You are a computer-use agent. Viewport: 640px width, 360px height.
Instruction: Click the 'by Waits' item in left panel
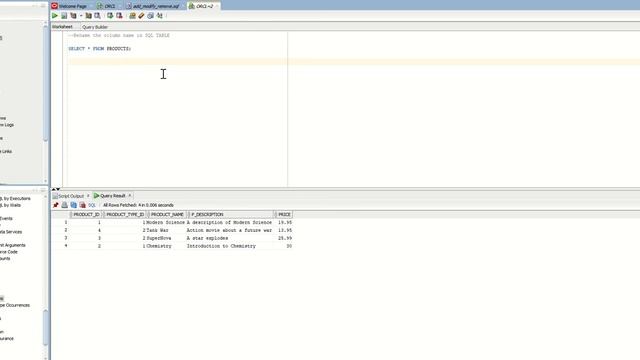click(11, 205)
